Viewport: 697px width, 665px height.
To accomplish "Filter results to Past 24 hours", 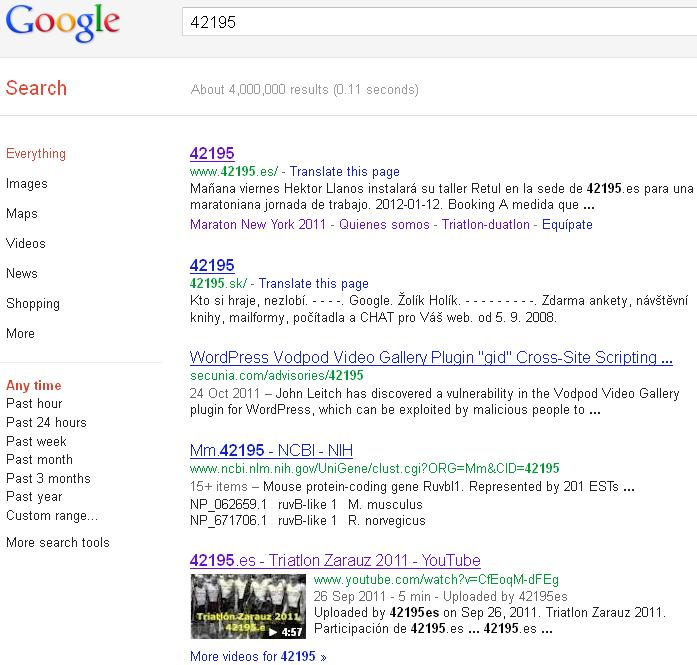I will point(46,423).
